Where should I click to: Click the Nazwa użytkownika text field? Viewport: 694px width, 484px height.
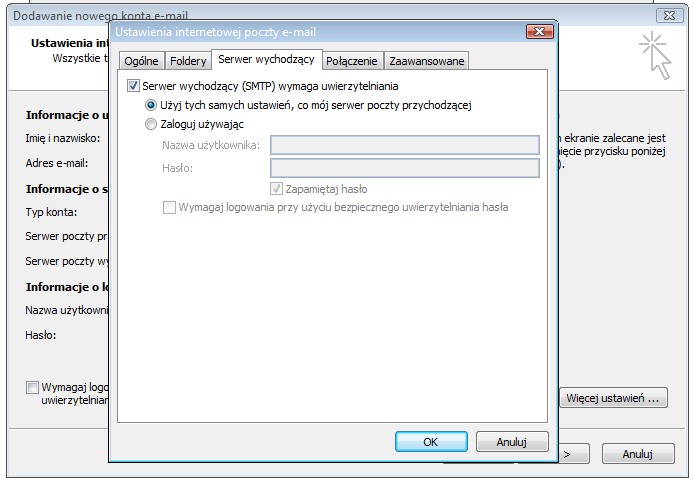tap(404, 146)
